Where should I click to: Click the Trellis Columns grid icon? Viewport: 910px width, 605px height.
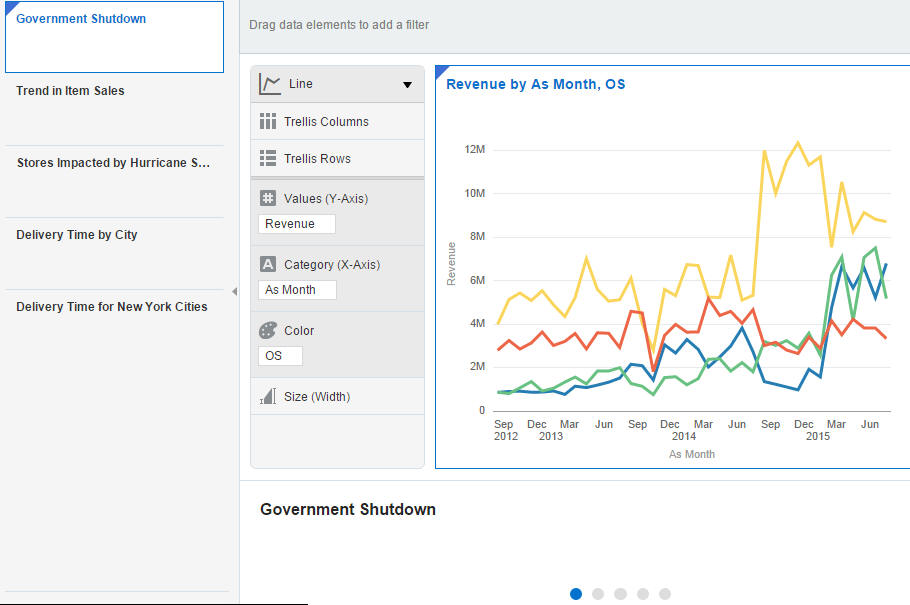pos(268,121)
